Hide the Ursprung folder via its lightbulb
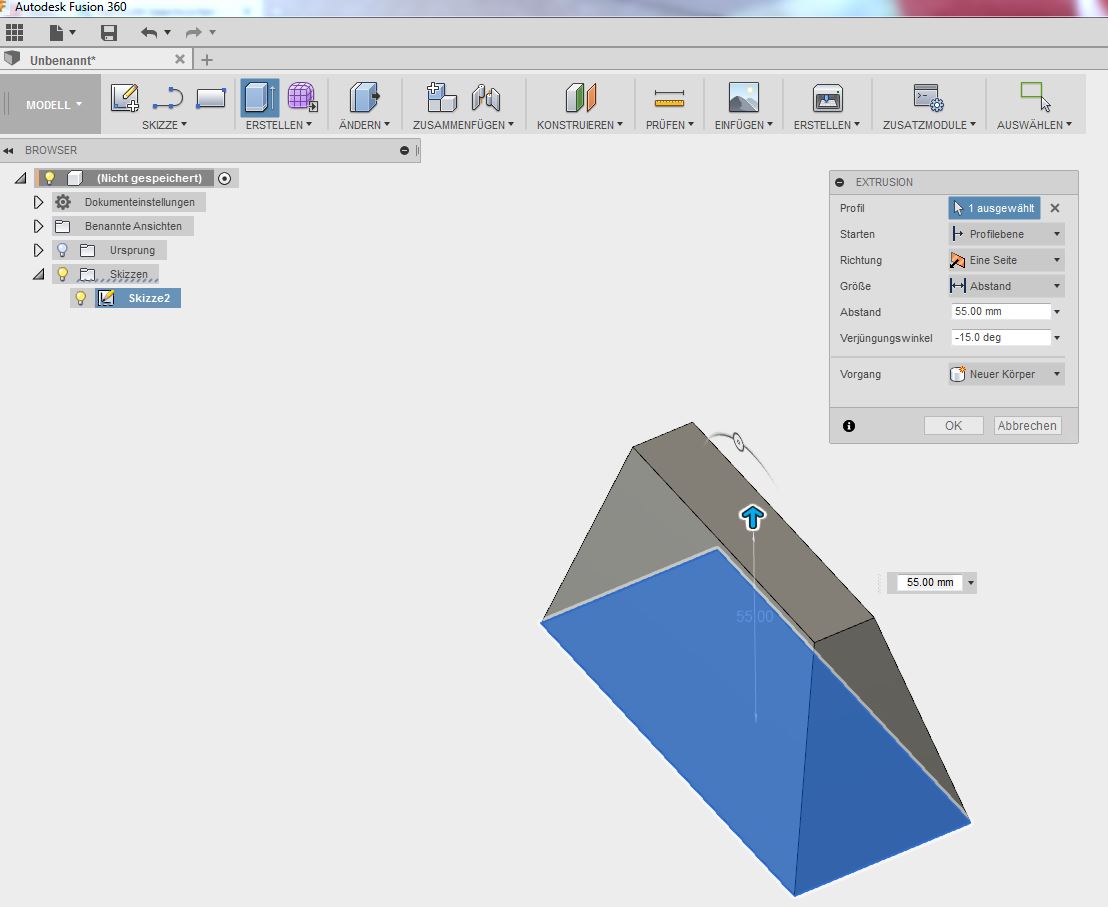1108x907 pixels. (x=63, y=250)
